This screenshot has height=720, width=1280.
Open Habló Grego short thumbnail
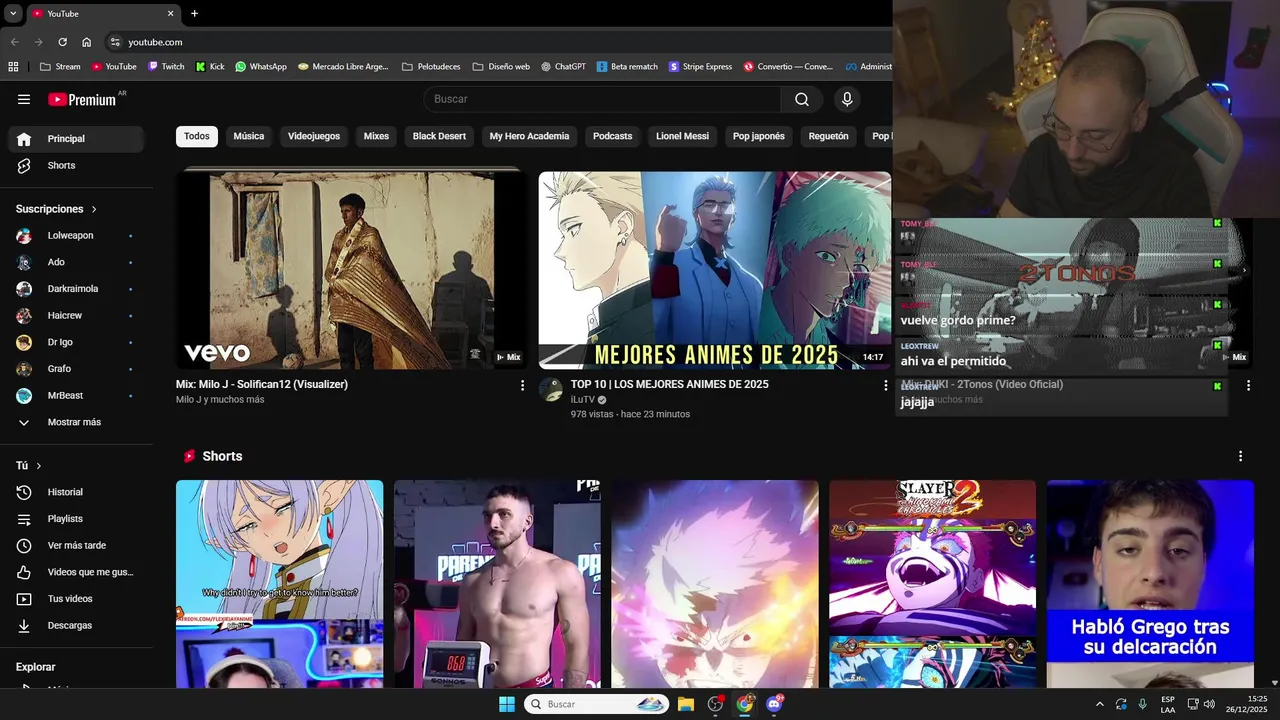tap(1150, 584)
